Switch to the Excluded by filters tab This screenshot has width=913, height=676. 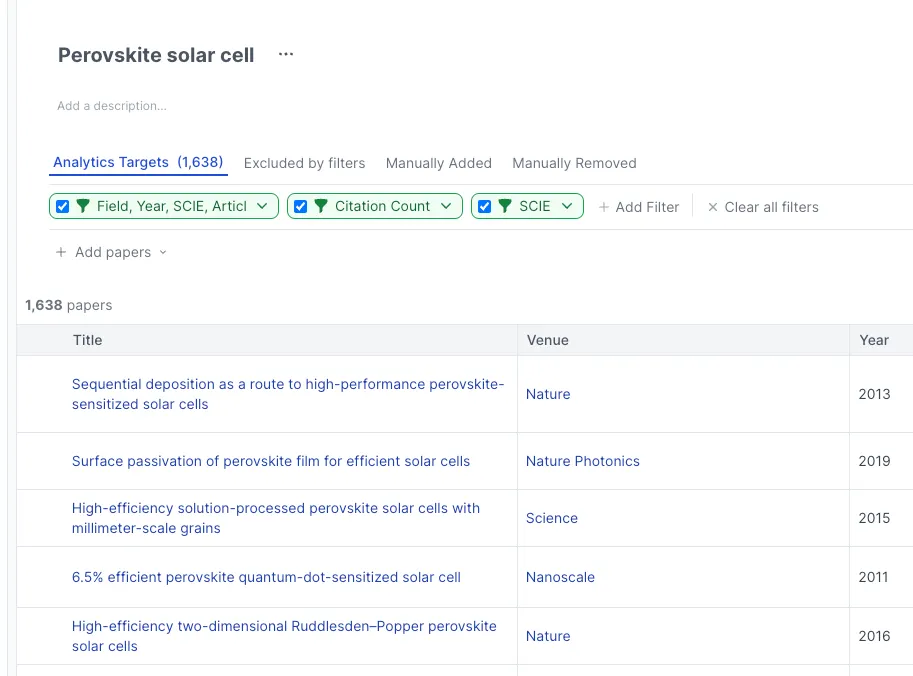[x=304, y=163]
